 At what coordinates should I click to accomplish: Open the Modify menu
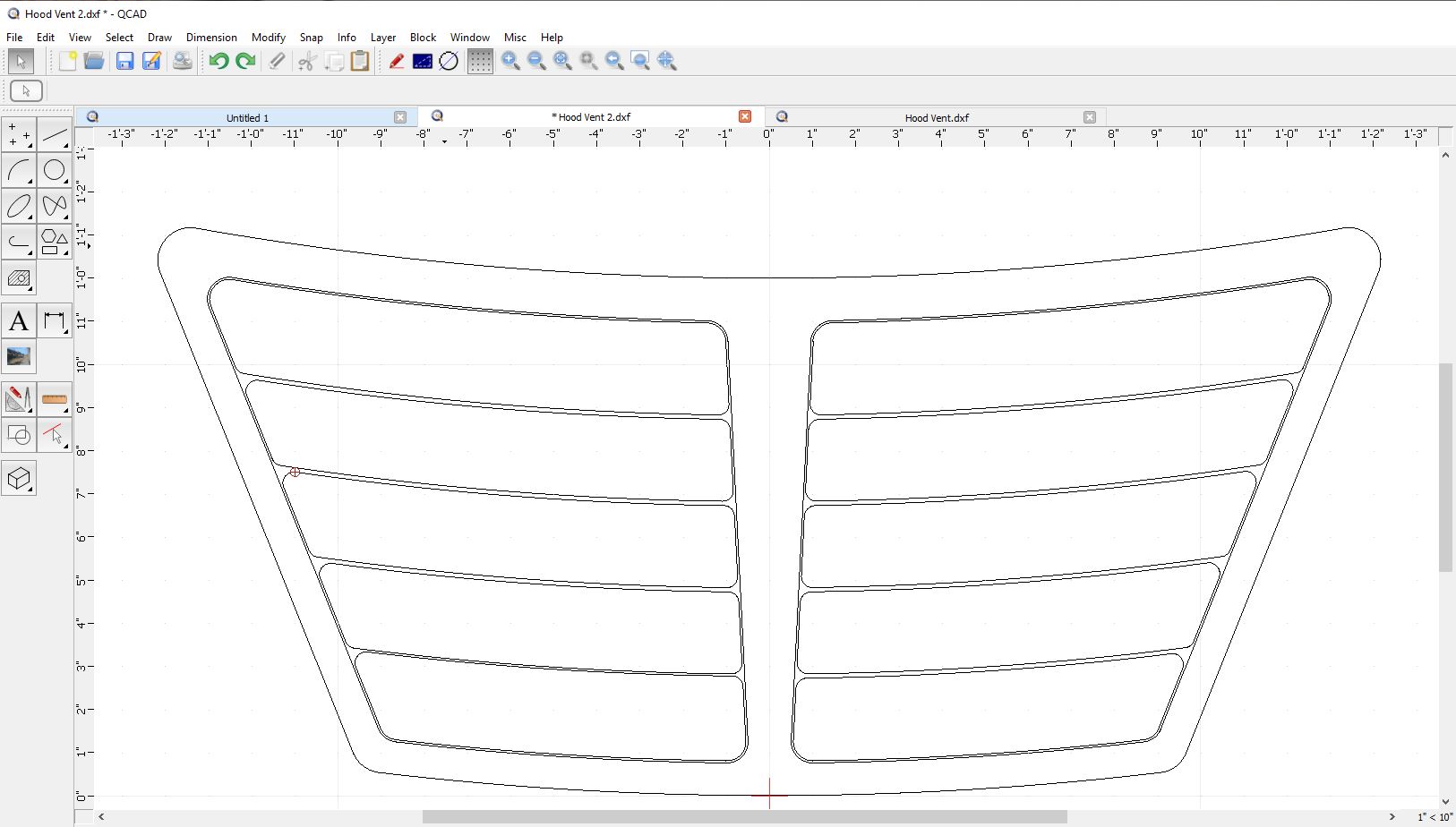[268, 38]
